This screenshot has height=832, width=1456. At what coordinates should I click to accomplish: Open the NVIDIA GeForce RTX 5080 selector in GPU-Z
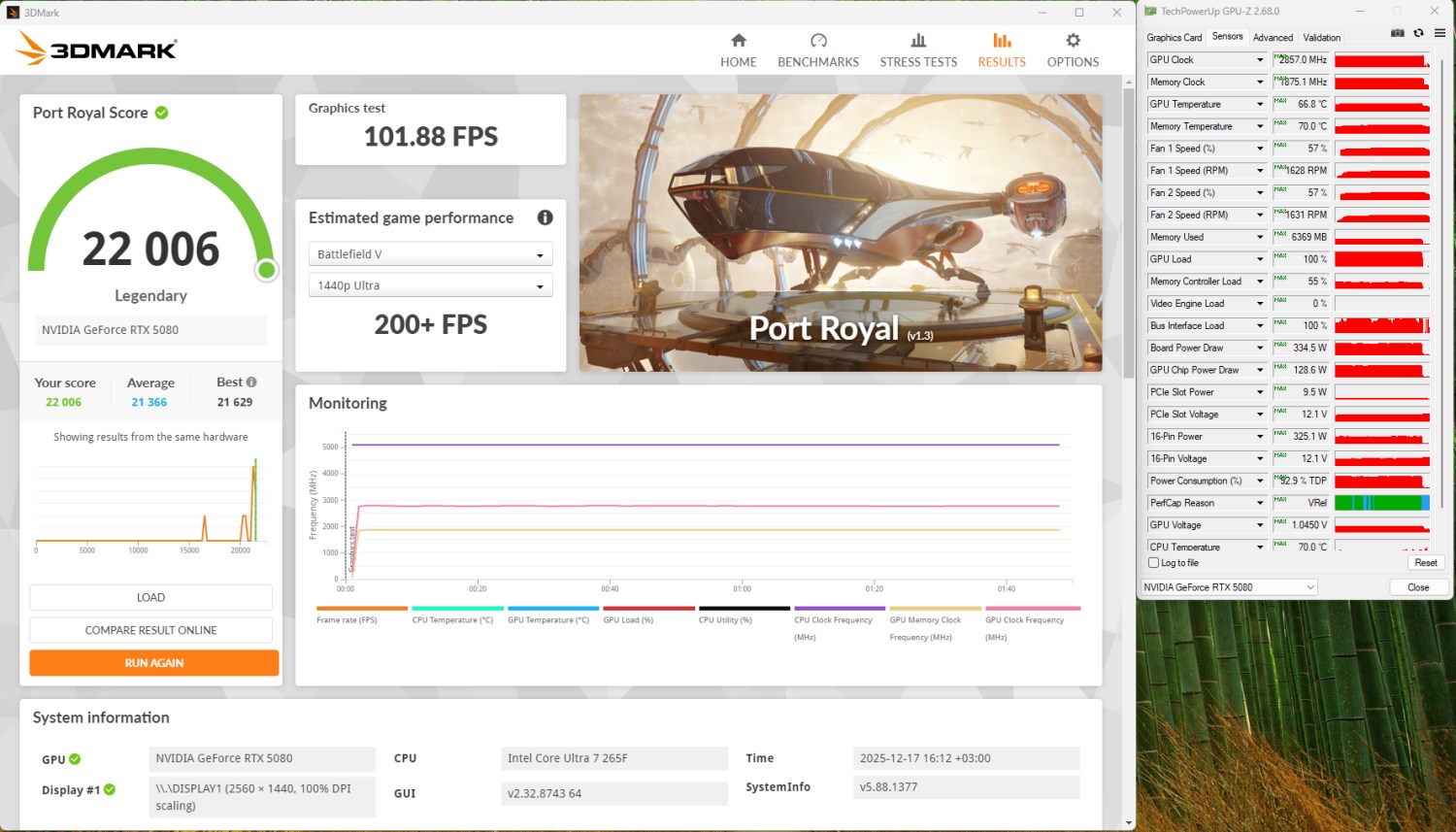click(1229, 587)
